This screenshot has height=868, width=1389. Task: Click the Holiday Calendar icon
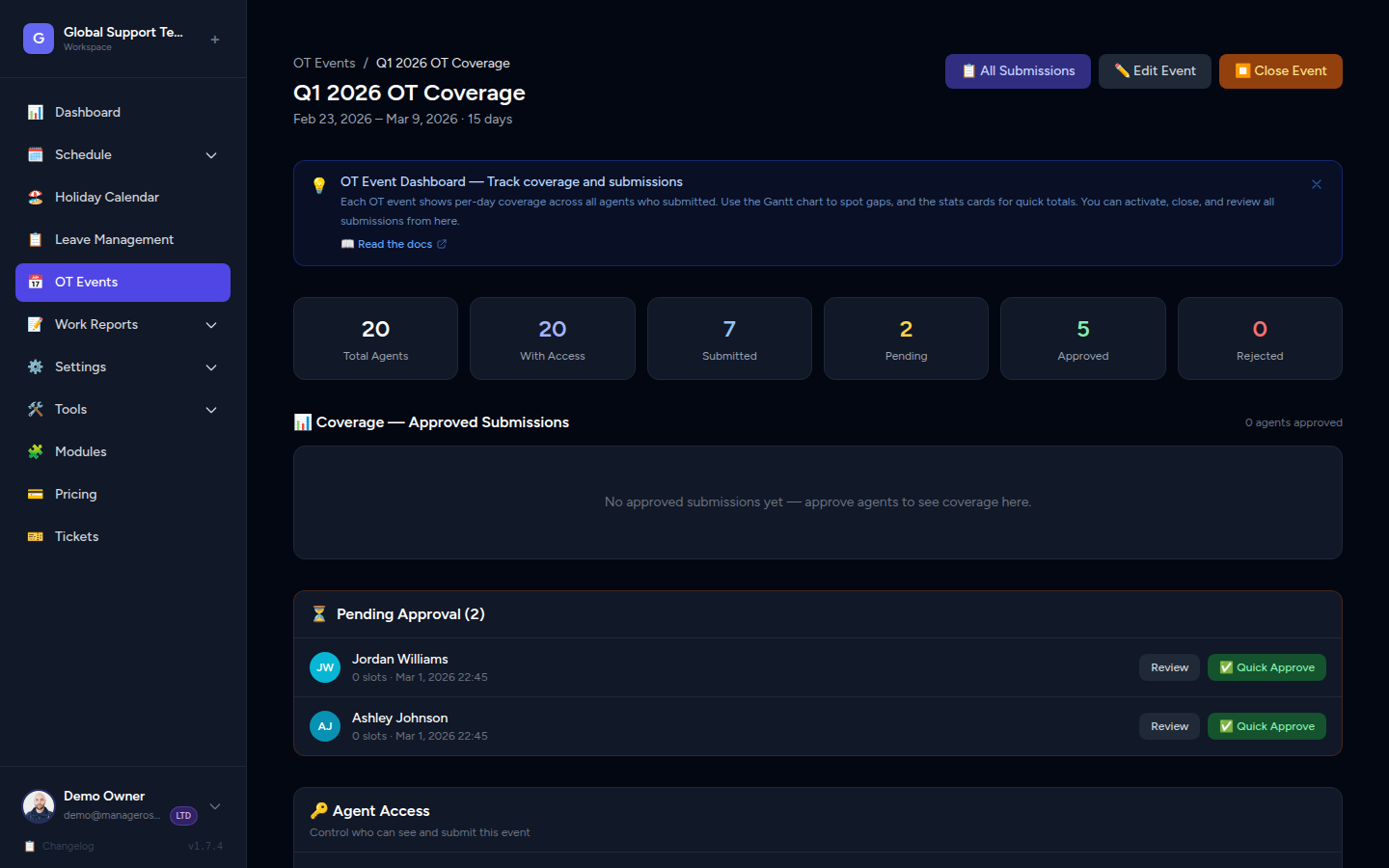(x=36, y=197)
